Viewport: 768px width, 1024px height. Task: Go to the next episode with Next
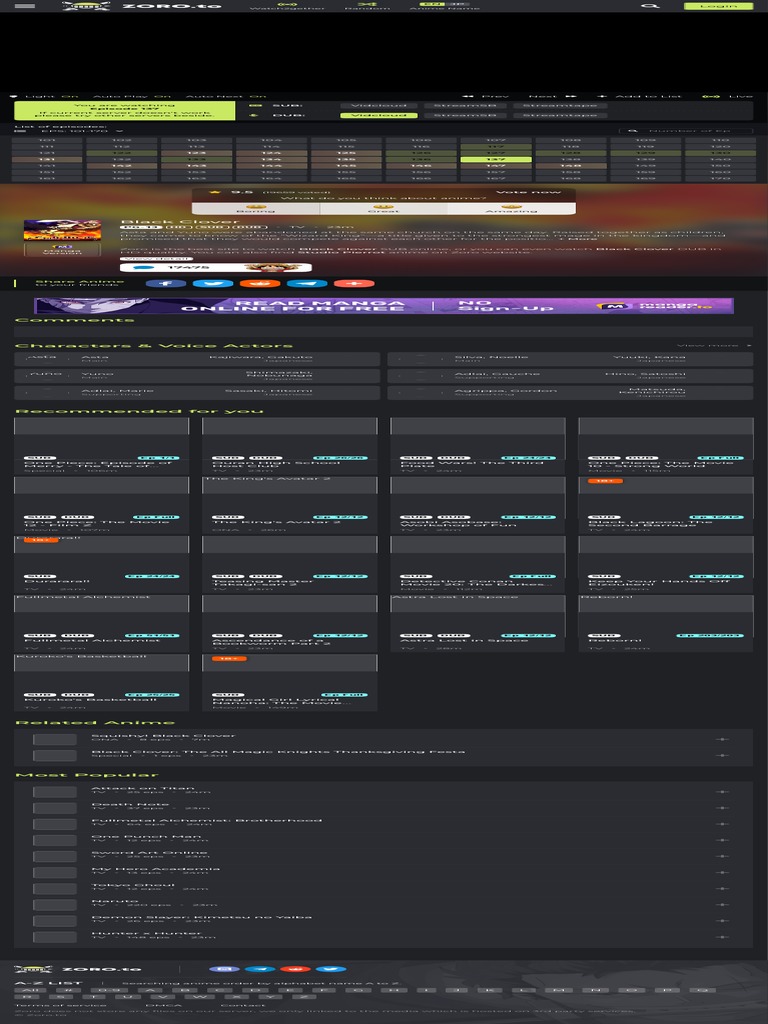pyautogui.click(x=553, y=96)
